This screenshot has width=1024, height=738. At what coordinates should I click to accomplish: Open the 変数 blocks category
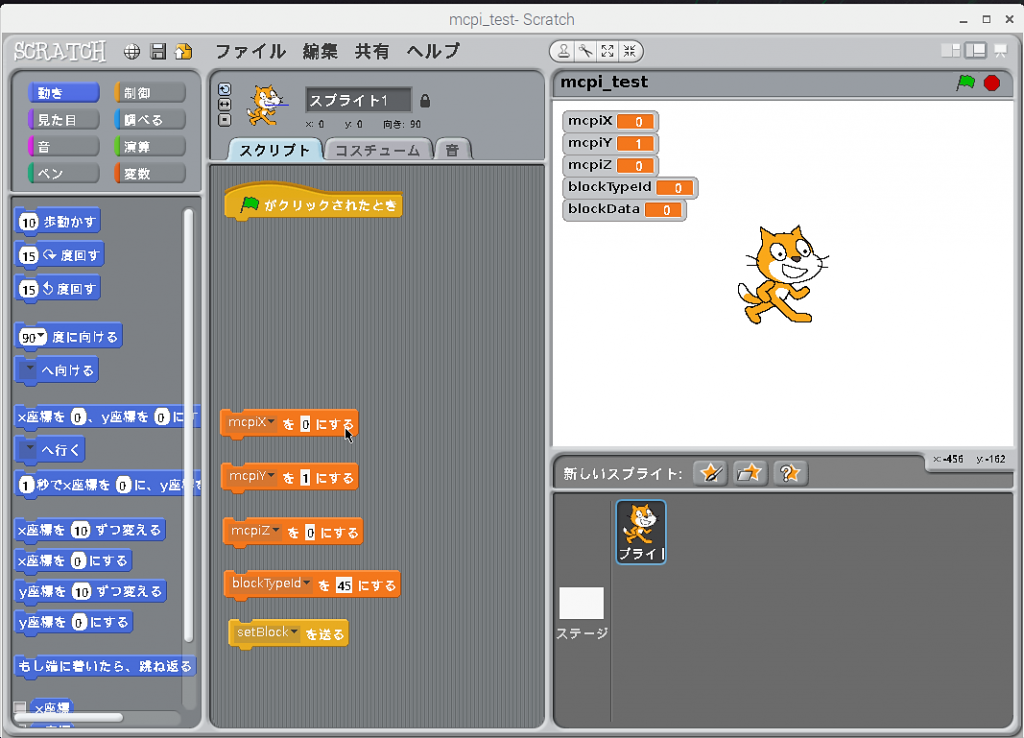[x=150, y=173]
